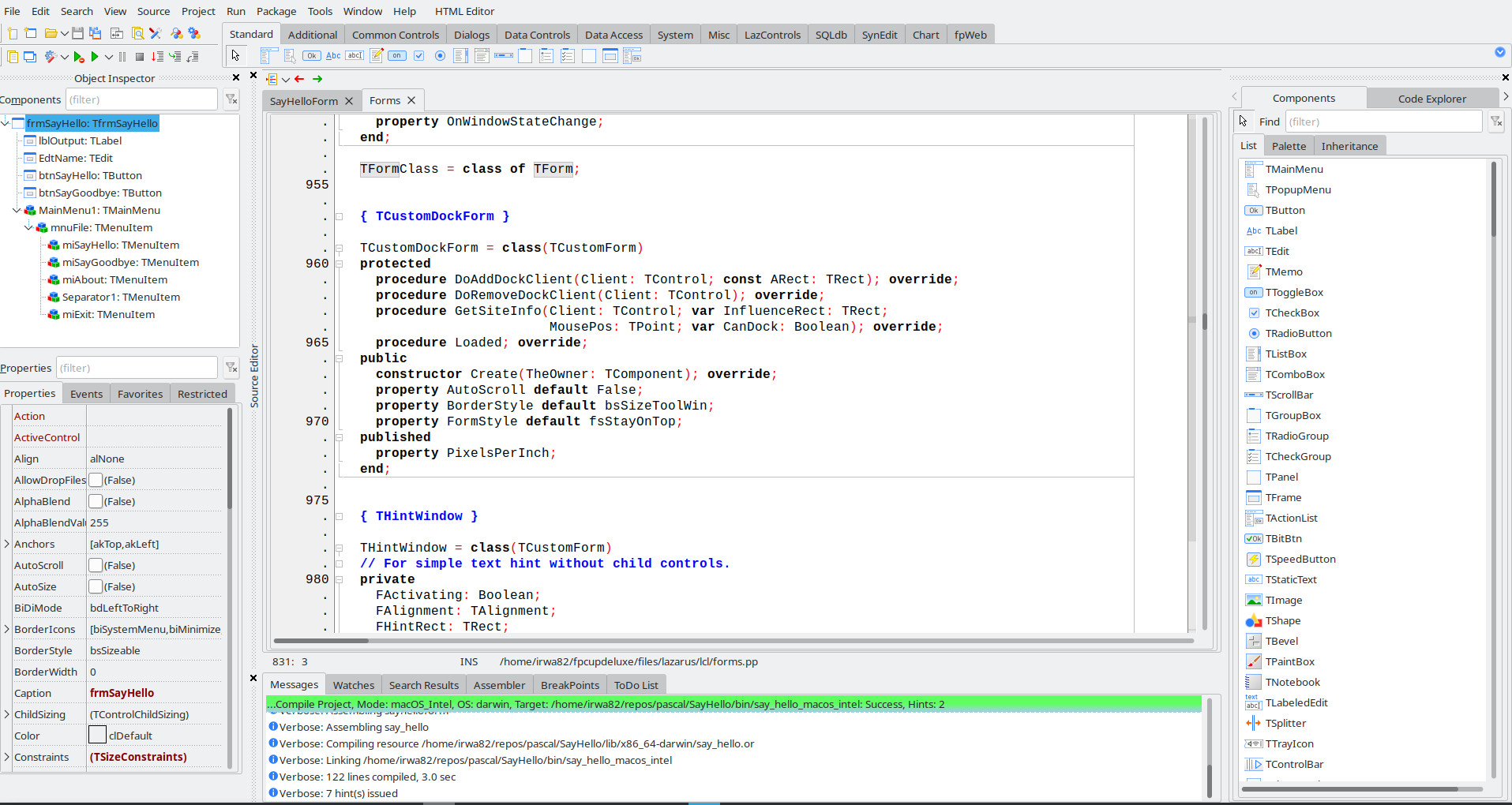Screen dimensions: 1512x805
Task: Toggle the AutoSize checkbox
Action: (96, 586)
